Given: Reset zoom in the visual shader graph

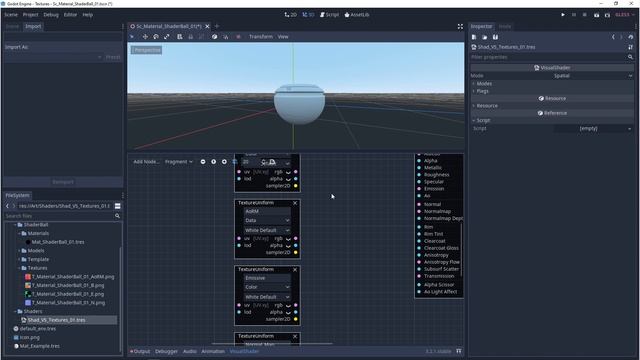Looking at the screenshot, I should [x=213, y=162].
